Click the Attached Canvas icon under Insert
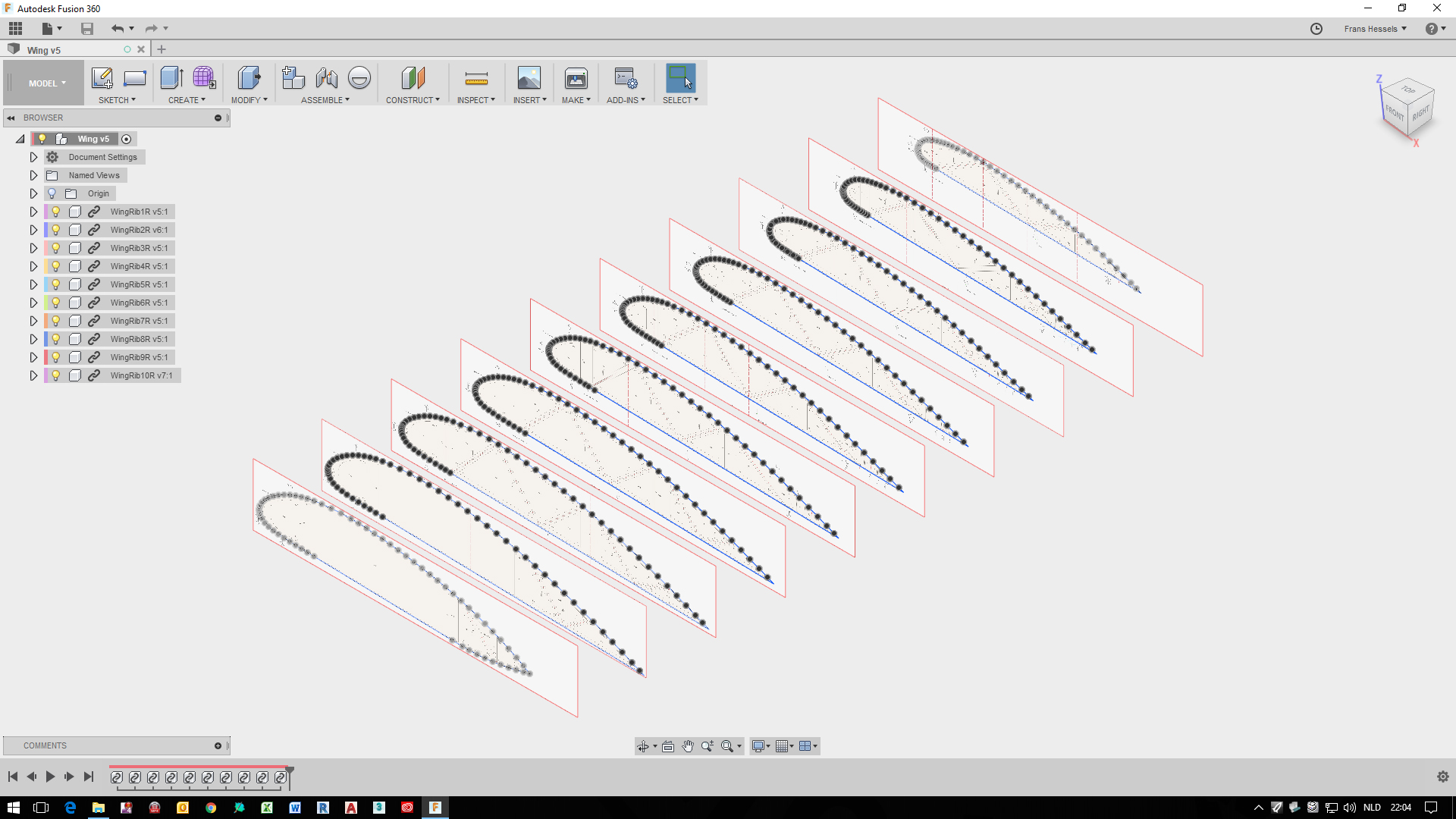The width and height of the screenshot is (1456, 819). point(529,77)
